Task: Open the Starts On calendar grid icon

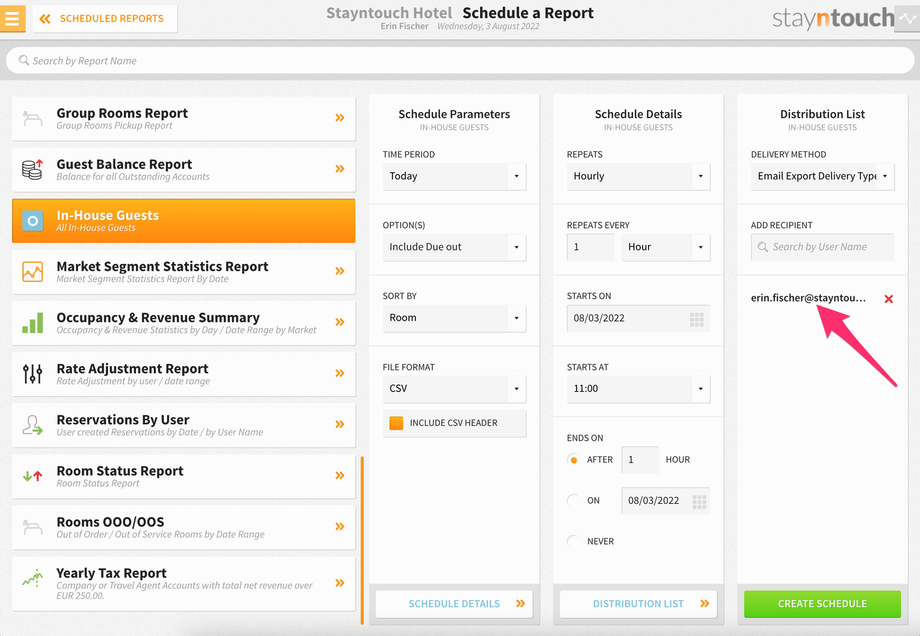Action: click(696, 319)
